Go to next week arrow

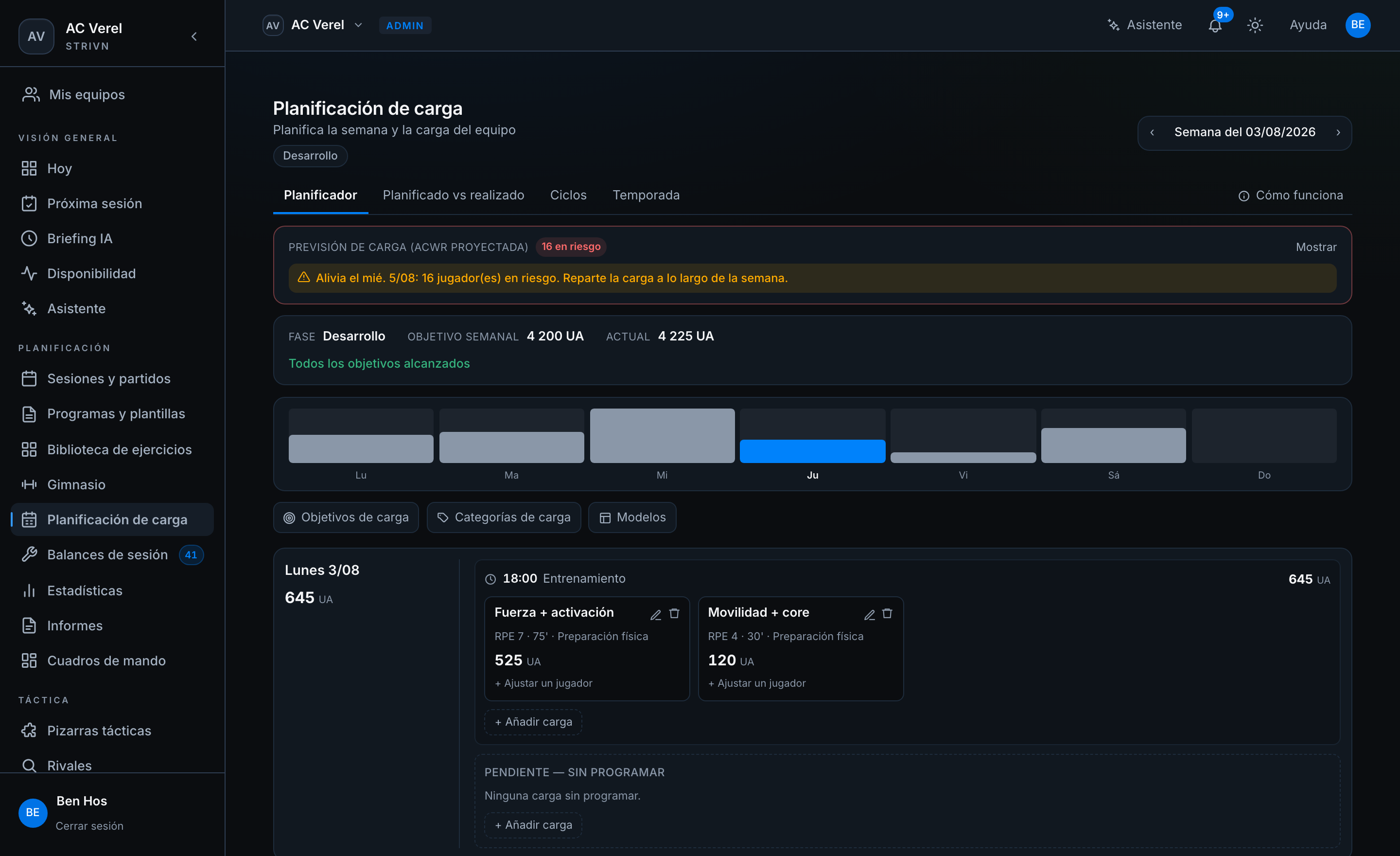click(1337, 132)
